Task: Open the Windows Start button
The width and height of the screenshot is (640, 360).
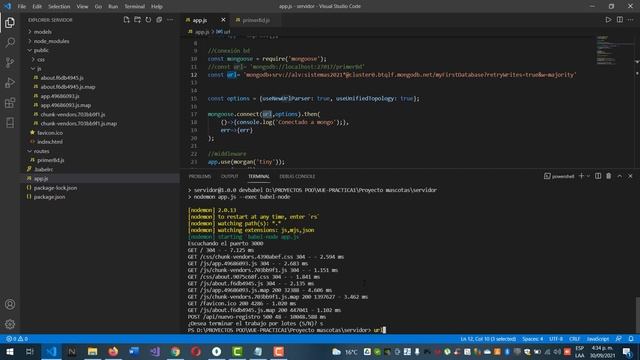Action: click(x=9, y=351)
